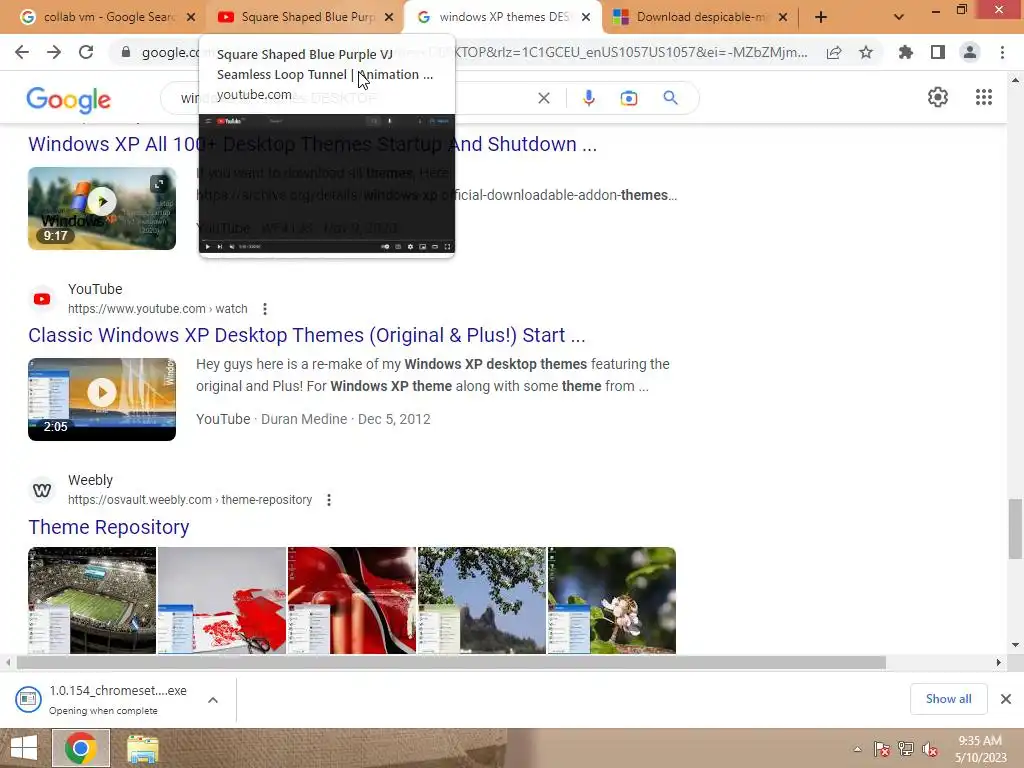
Task: Click the www.youtube.com › watch URL text
Action: coord(157,309)
